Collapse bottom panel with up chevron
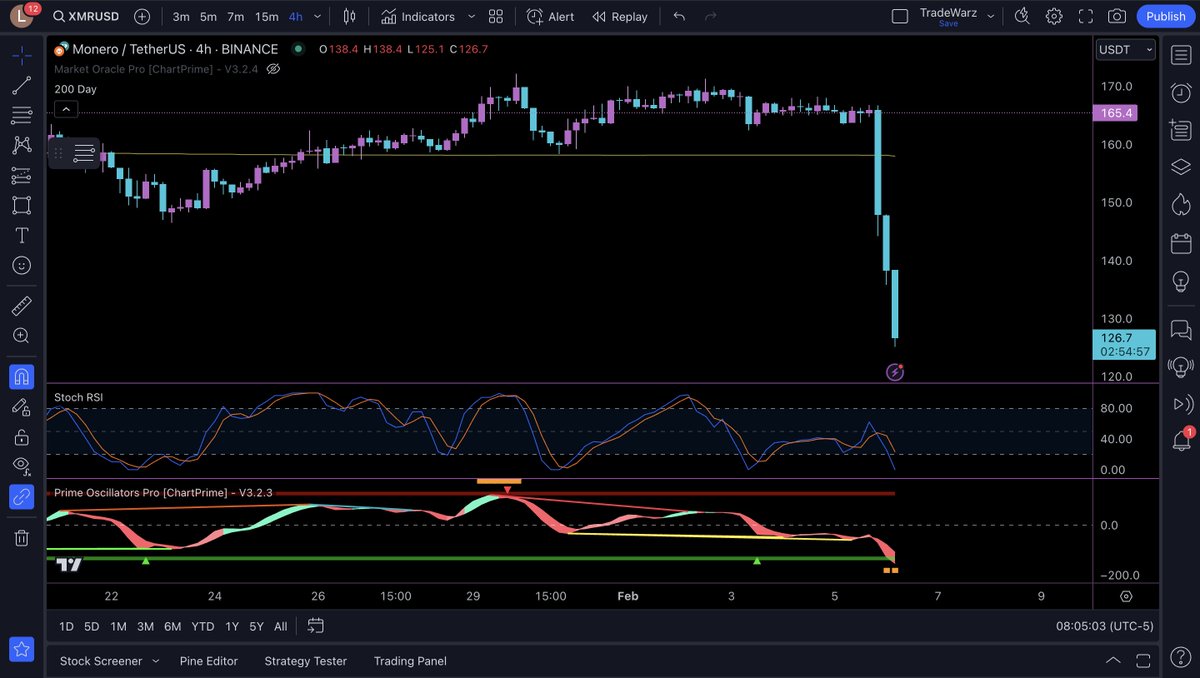The width and height of the screenshot is (1200, 678). click(1113, 661)
